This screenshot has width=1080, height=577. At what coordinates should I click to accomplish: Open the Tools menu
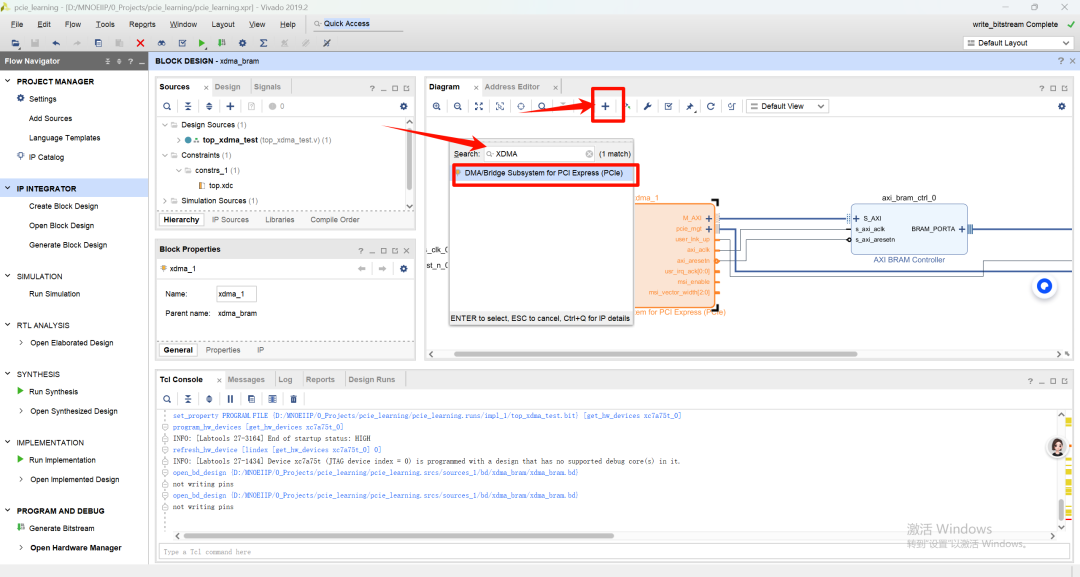pos(105,24)
